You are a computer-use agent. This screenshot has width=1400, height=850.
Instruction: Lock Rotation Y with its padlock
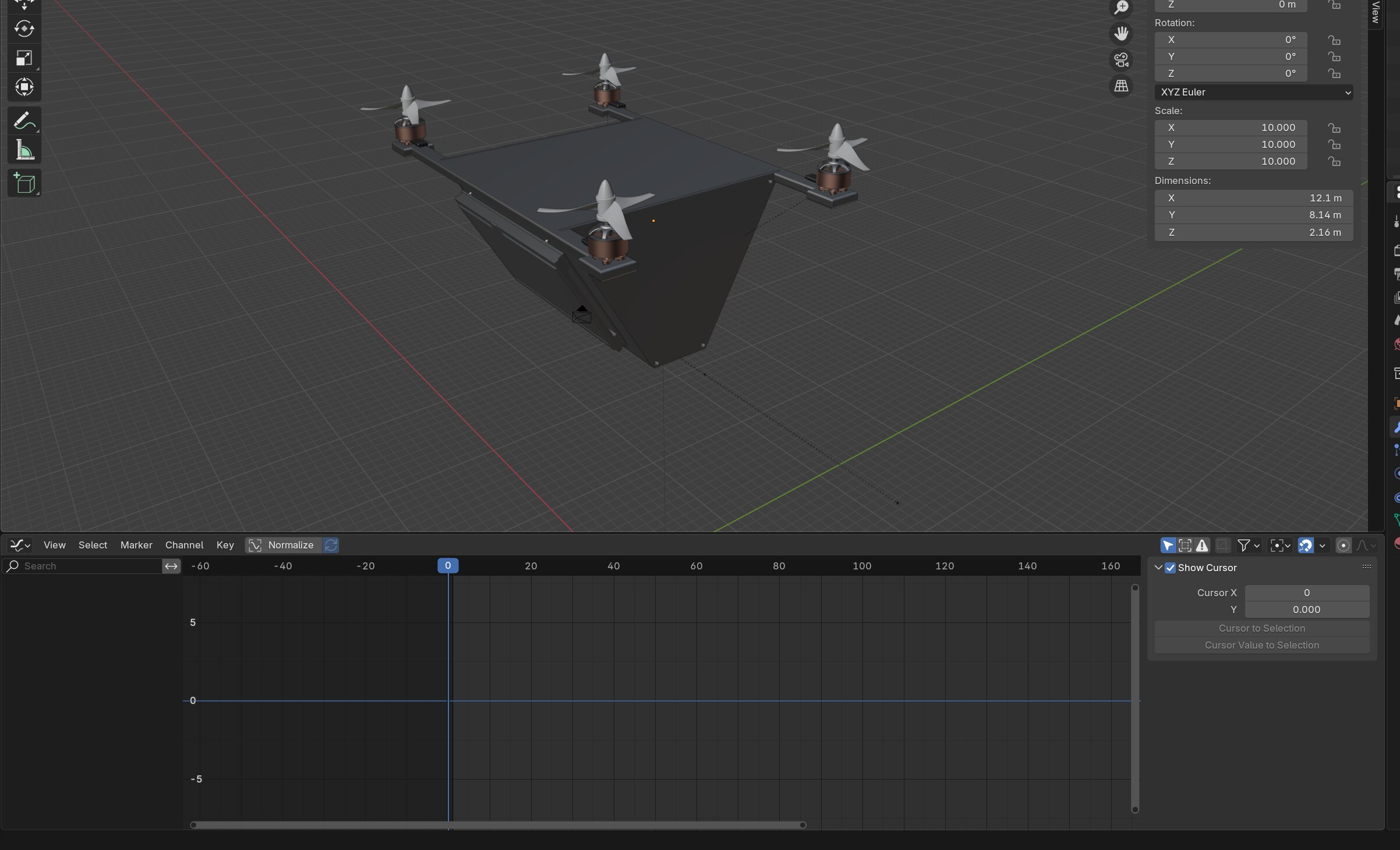(x=1334, y=56)
